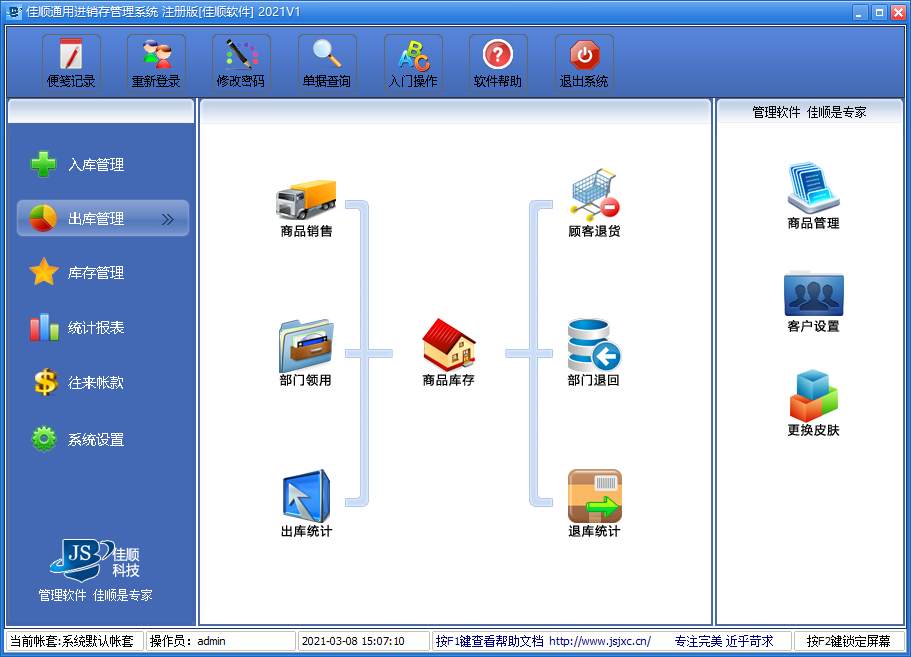
Task: Open the 便笺记录 notepad icon
Action: coord(71,63)
